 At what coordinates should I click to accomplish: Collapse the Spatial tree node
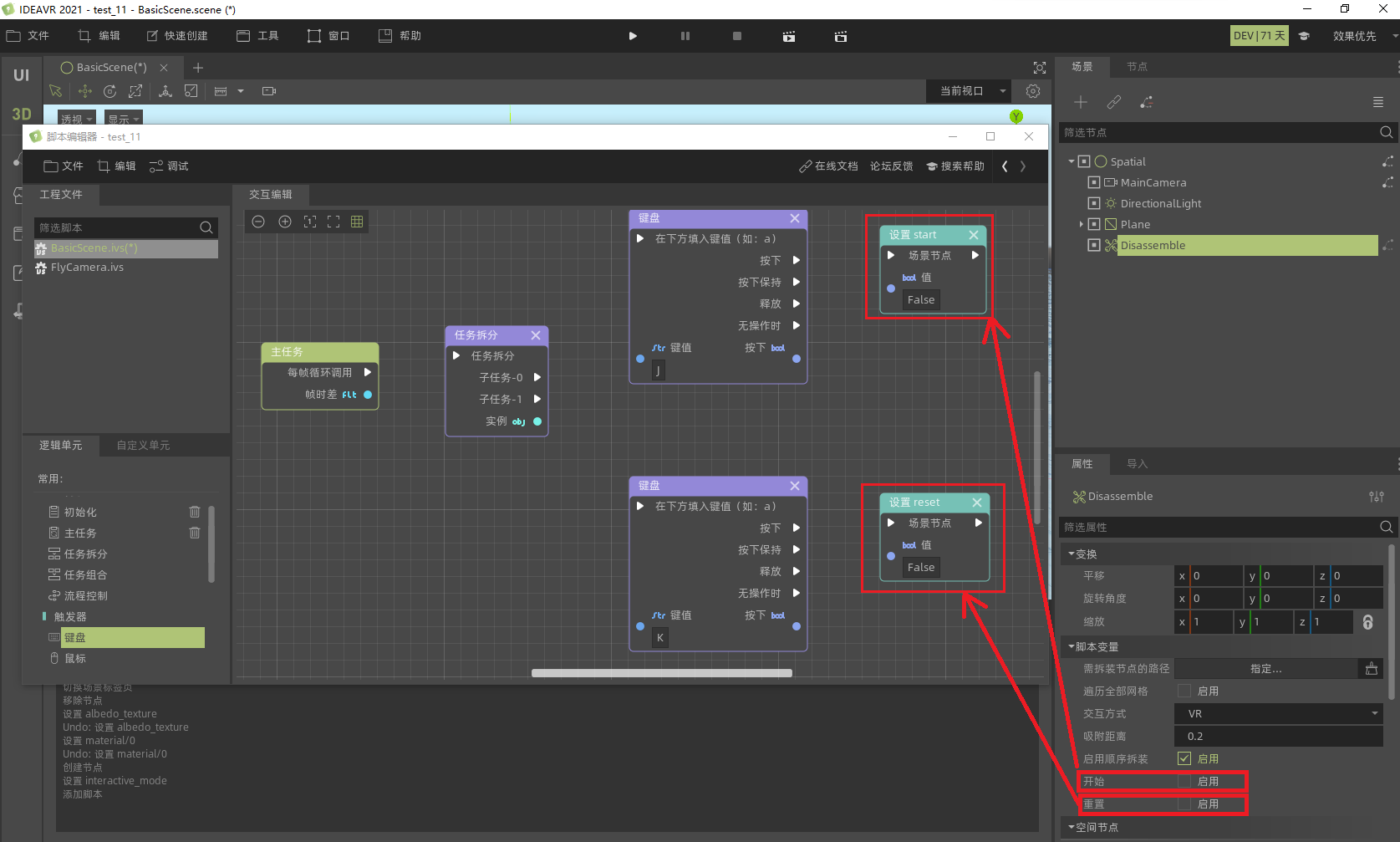1072,161
